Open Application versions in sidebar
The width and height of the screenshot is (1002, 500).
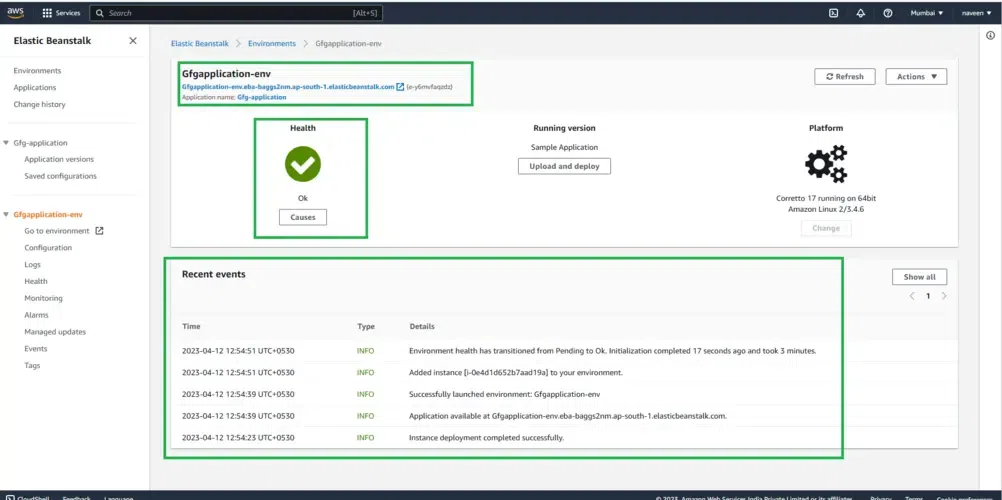click(x=59, y=159)
